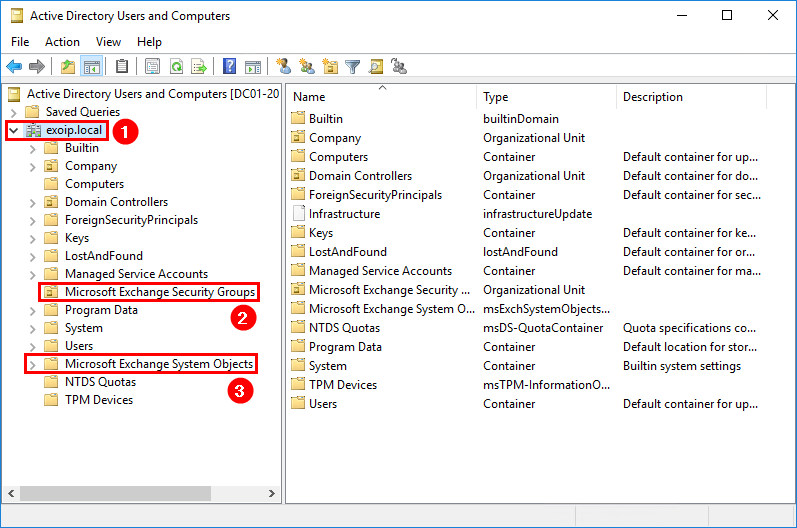Viewport: 797px width, 528px height.
Task: Sort list by the Type column header
Action: (546, 97)
